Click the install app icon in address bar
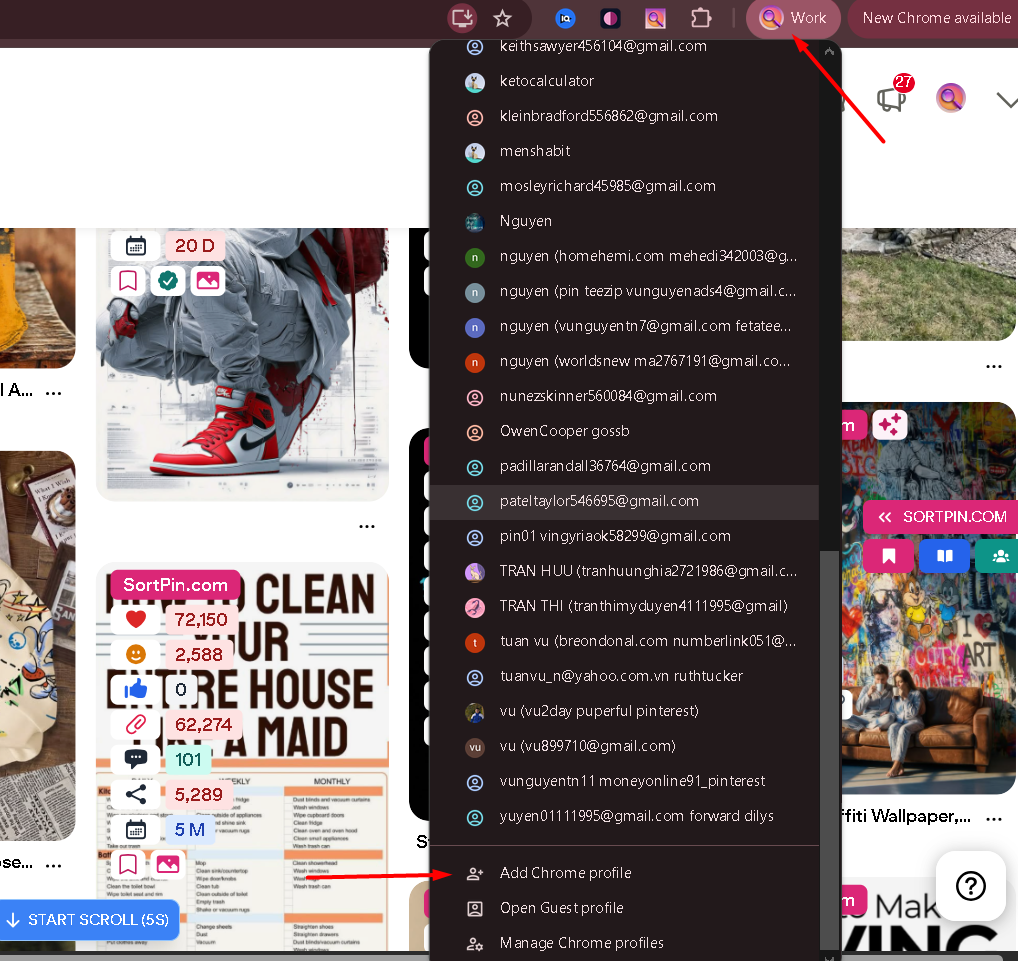 coord(462,18)
